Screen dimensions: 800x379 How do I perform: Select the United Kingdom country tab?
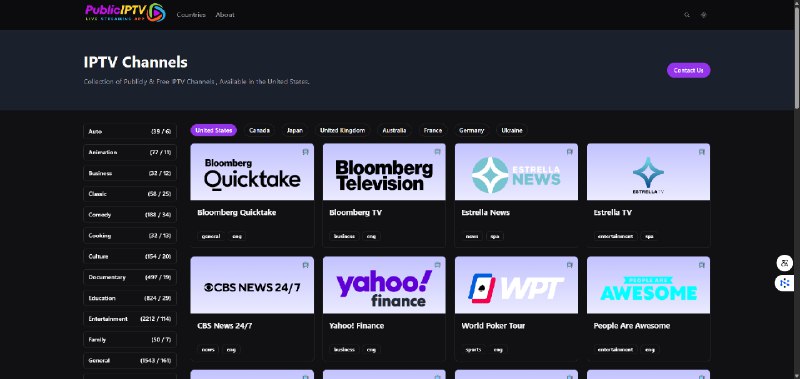tap(342, 131)
